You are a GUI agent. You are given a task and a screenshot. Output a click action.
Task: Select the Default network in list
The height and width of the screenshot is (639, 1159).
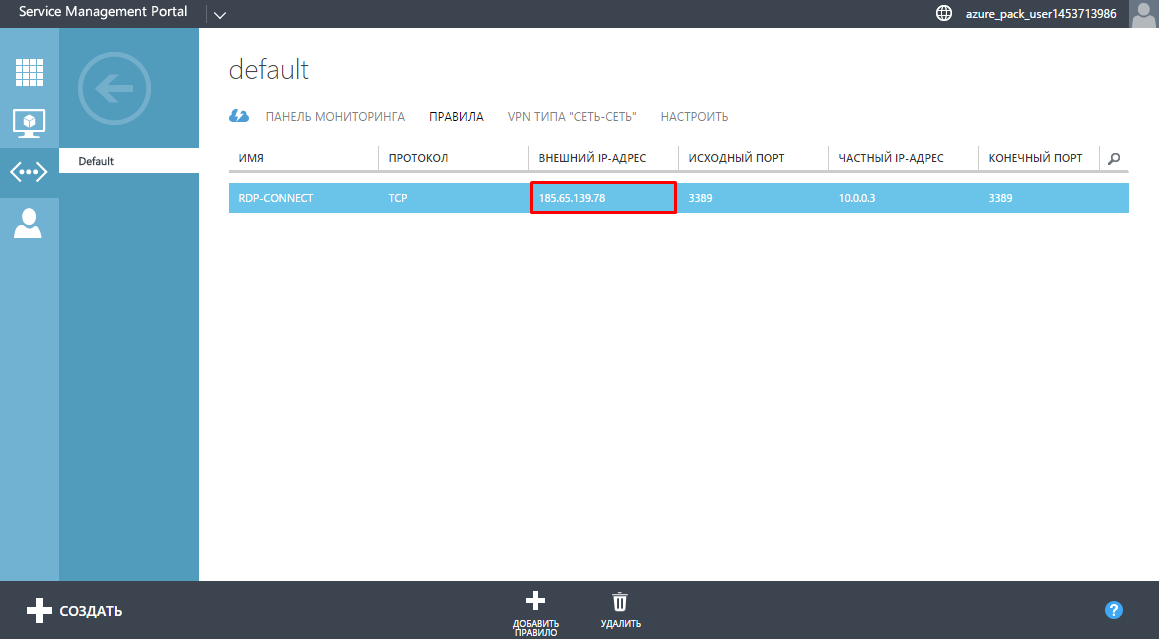coord(96,161)
